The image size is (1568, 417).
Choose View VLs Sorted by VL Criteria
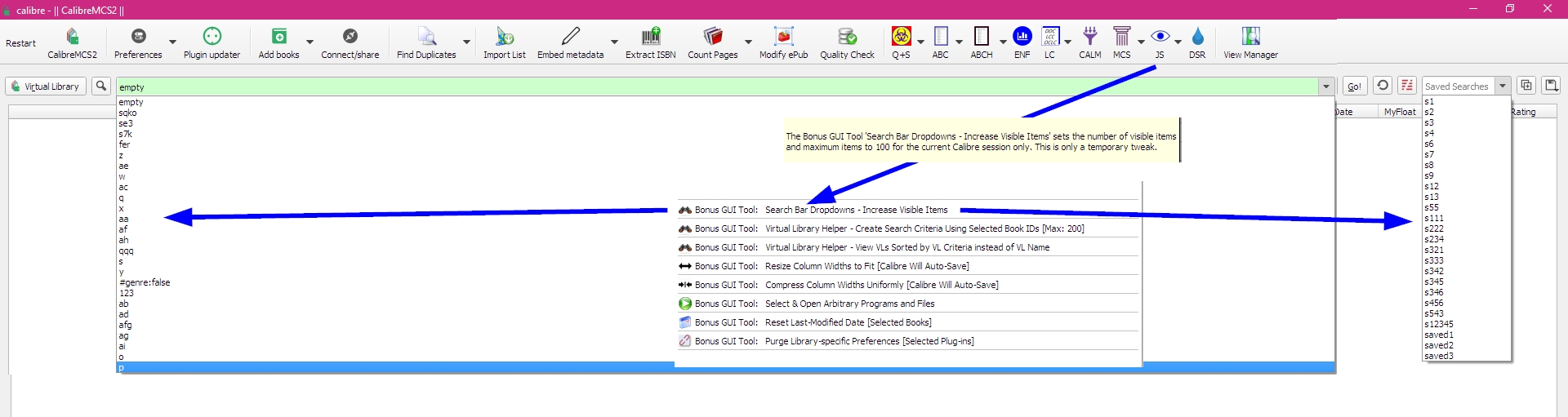pyautogui.click(x=907, y=247)
